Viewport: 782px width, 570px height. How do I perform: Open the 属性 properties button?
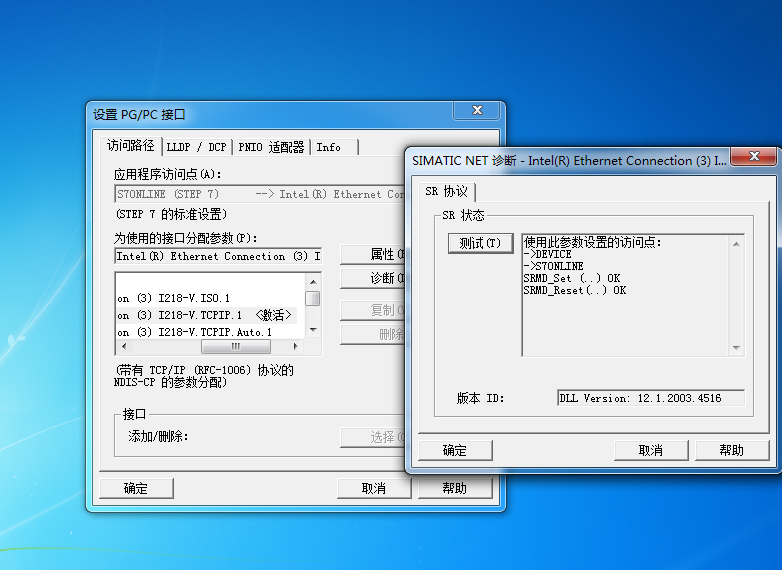(x=373, y=254)
